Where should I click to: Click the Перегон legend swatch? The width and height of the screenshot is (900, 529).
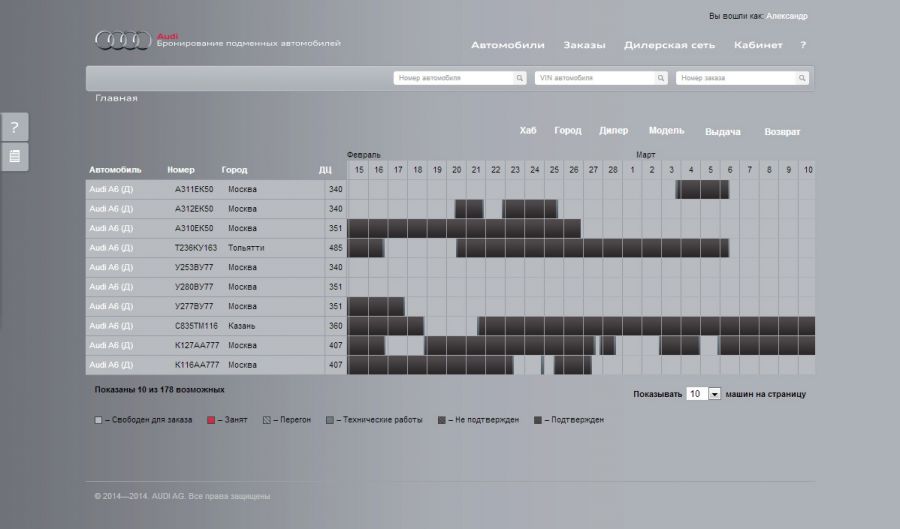pos(266,420)
